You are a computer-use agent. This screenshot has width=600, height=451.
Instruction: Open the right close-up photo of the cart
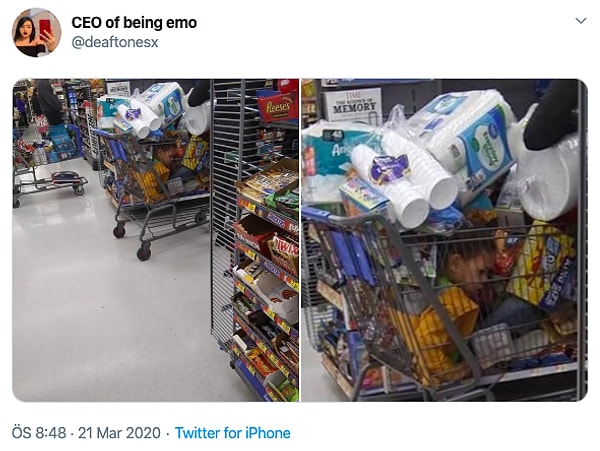444,240
